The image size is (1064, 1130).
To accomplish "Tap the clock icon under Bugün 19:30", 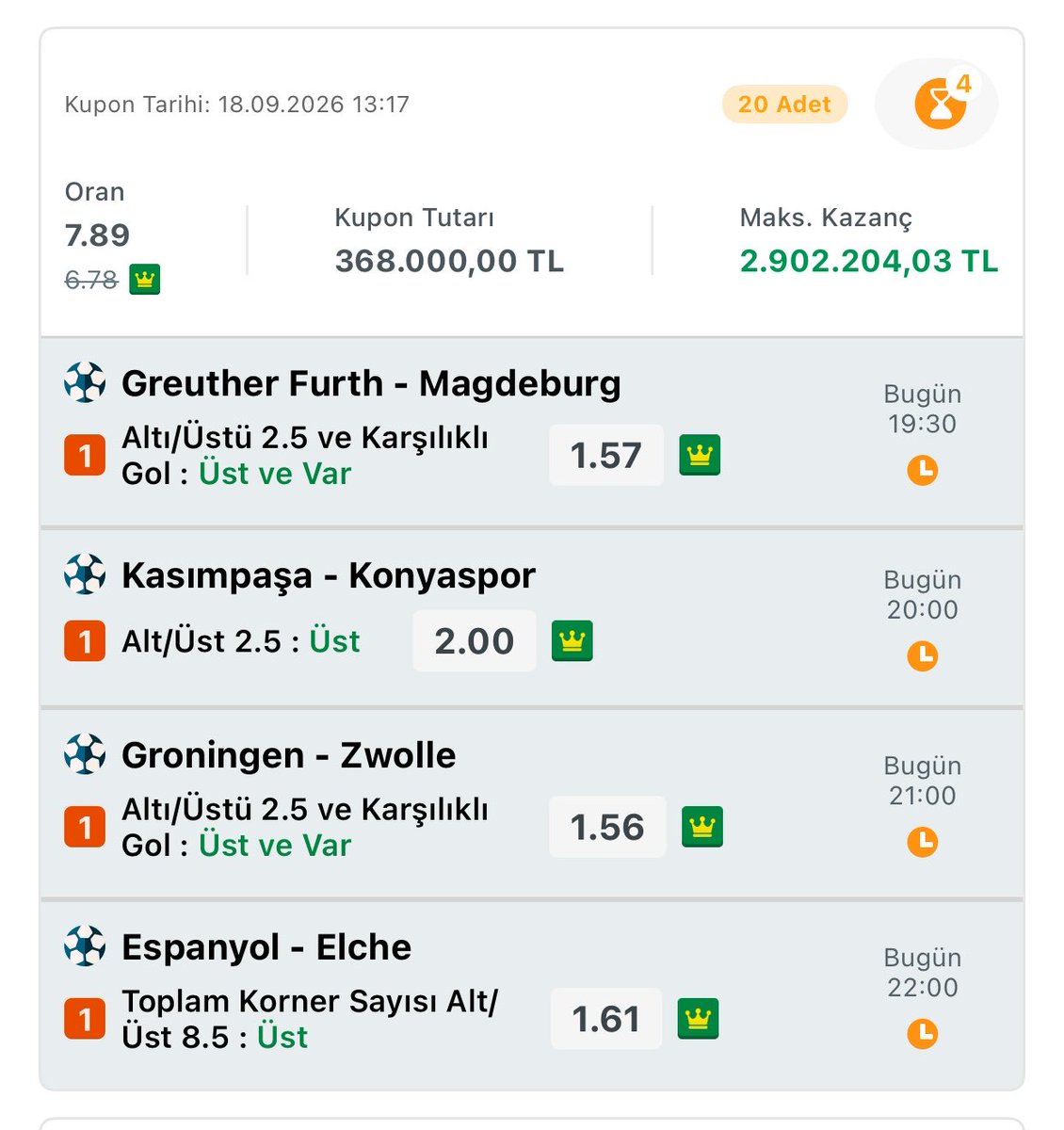I will [922, 470].
